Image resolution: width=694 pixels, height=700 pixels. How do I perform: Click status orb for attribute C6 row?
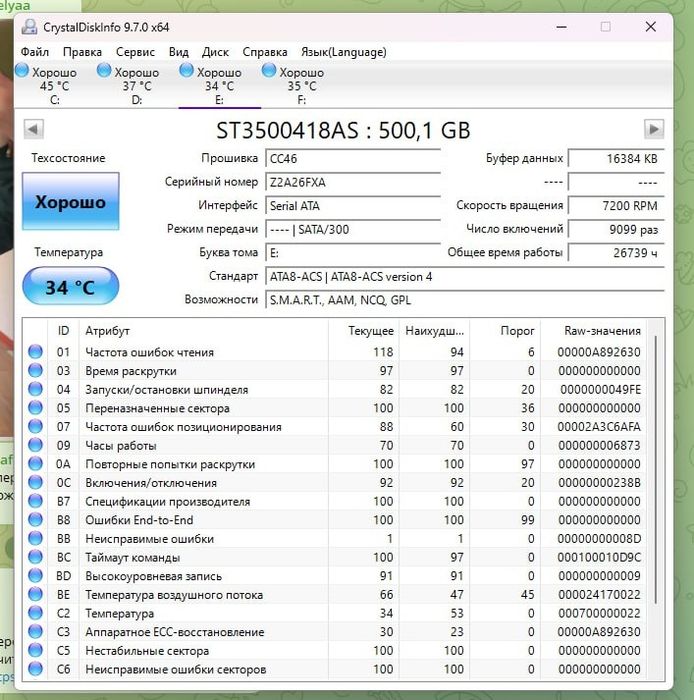pyautogui.click(x=35, y=669)
